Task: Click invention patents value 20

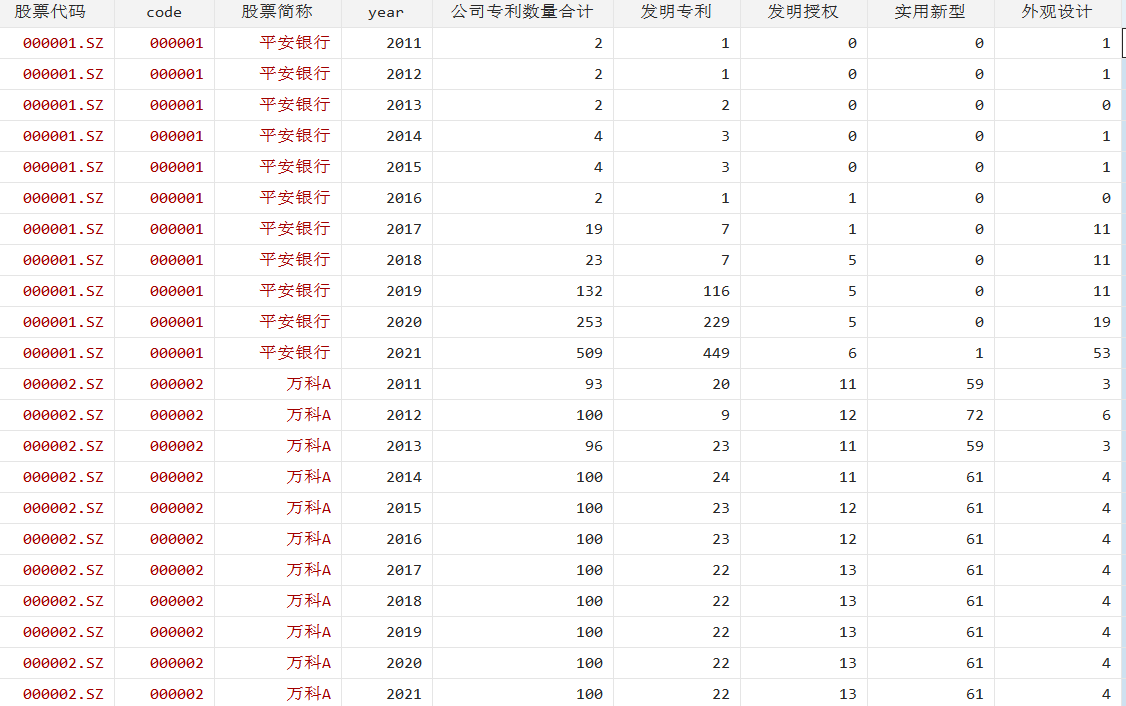Action: coord(721,384)
